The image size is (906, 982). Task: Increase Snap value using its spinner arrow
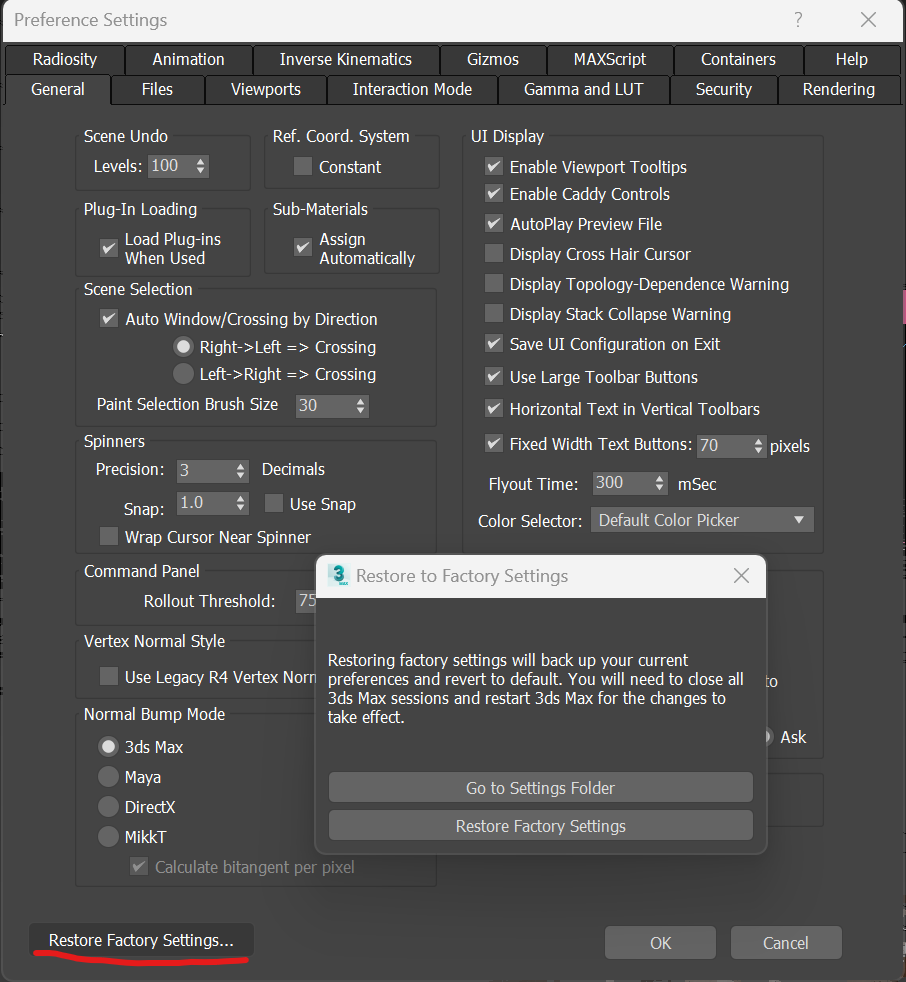click(x=239, y=499)
